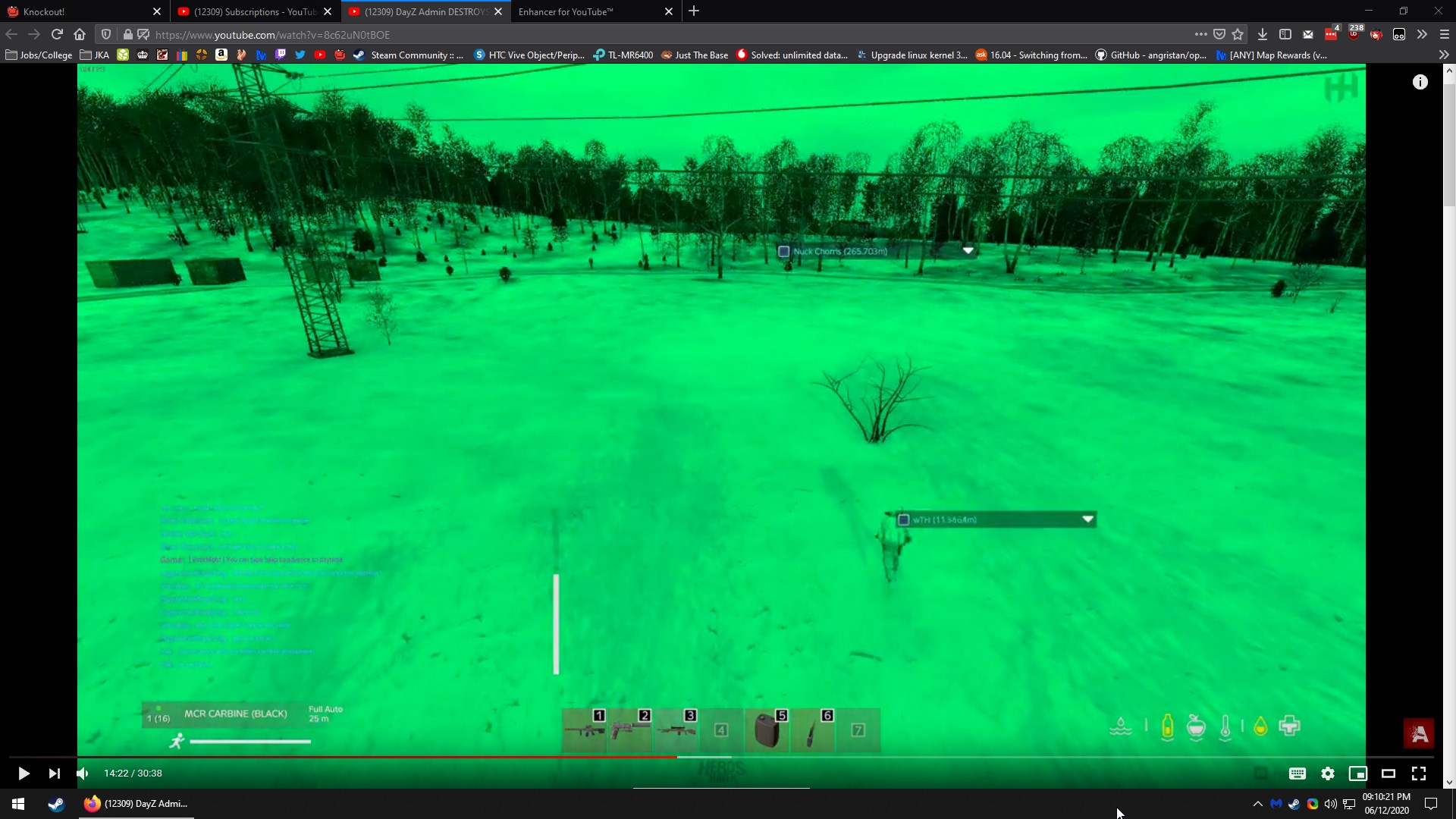Open YouTube player settings gear

click(x=1327, y=773)
